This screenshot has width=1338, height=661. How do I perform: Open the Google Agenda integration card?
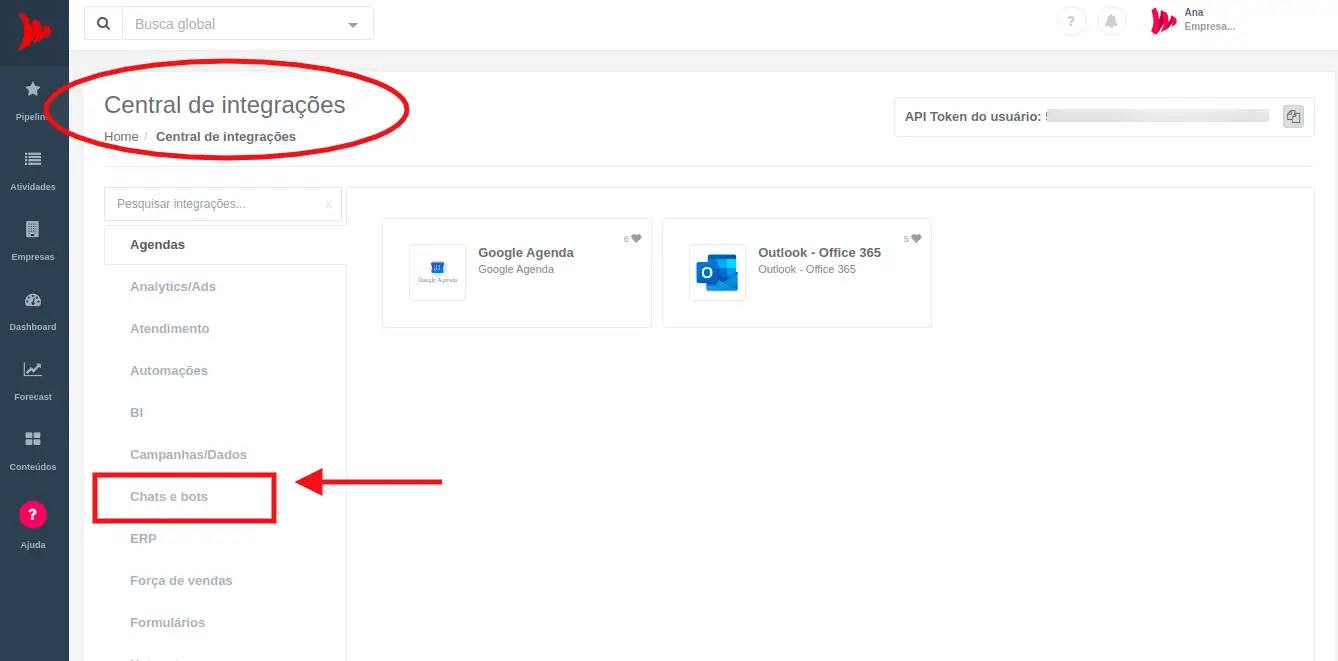coord(516,273)
